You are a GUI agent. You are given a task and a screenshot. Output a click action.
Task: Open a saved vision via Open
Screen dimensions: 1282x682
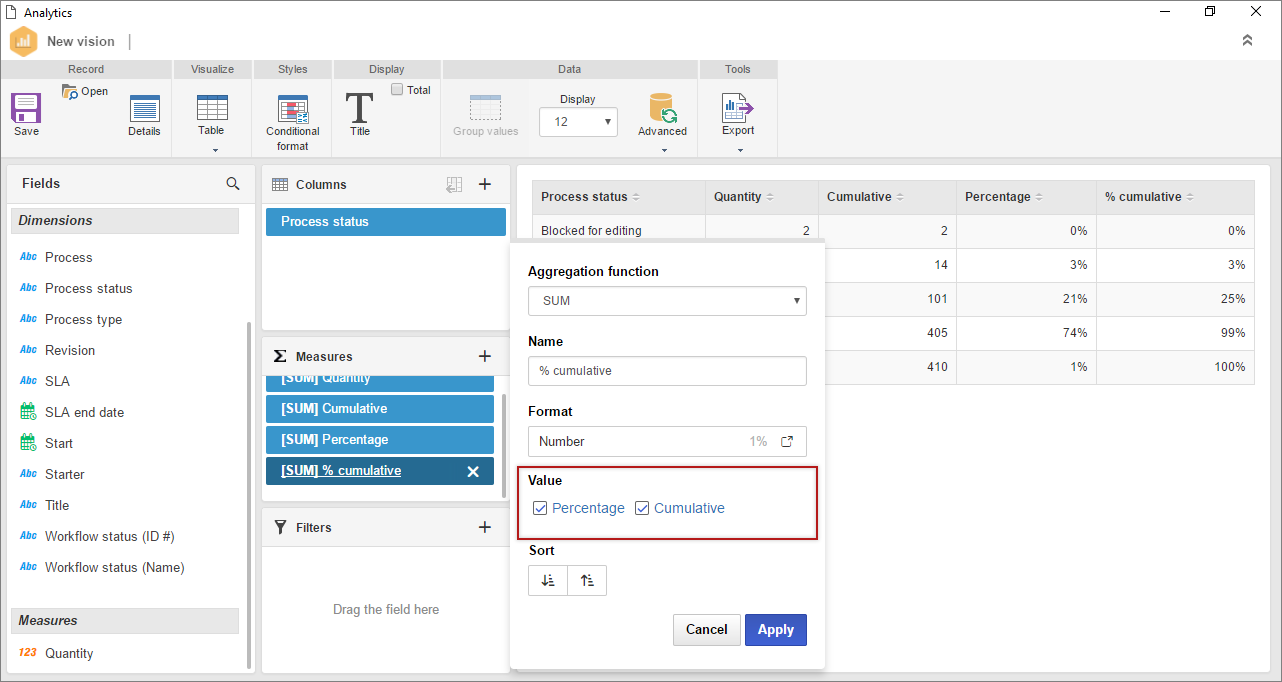tap(85, 91)
